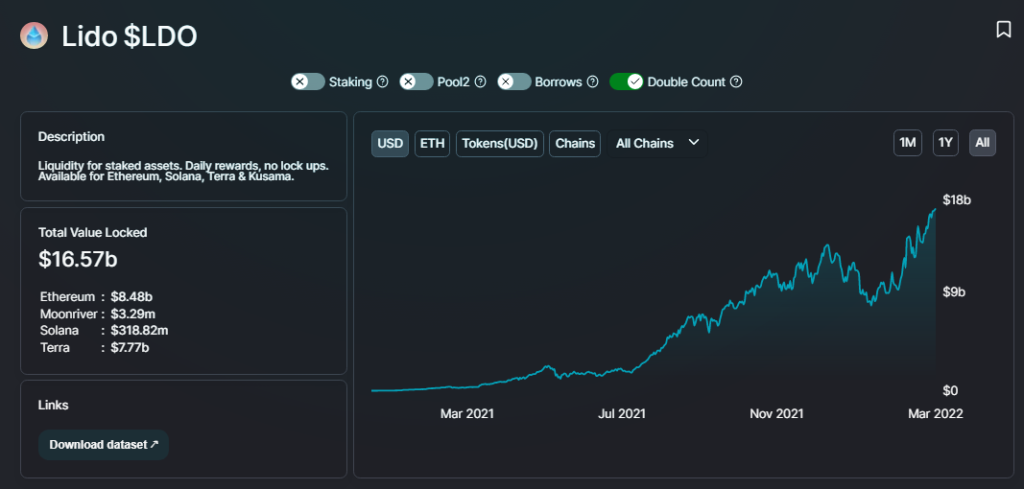Expand the All Chains dropdown
1024x489 pixels.
click(x=657, y=144)
